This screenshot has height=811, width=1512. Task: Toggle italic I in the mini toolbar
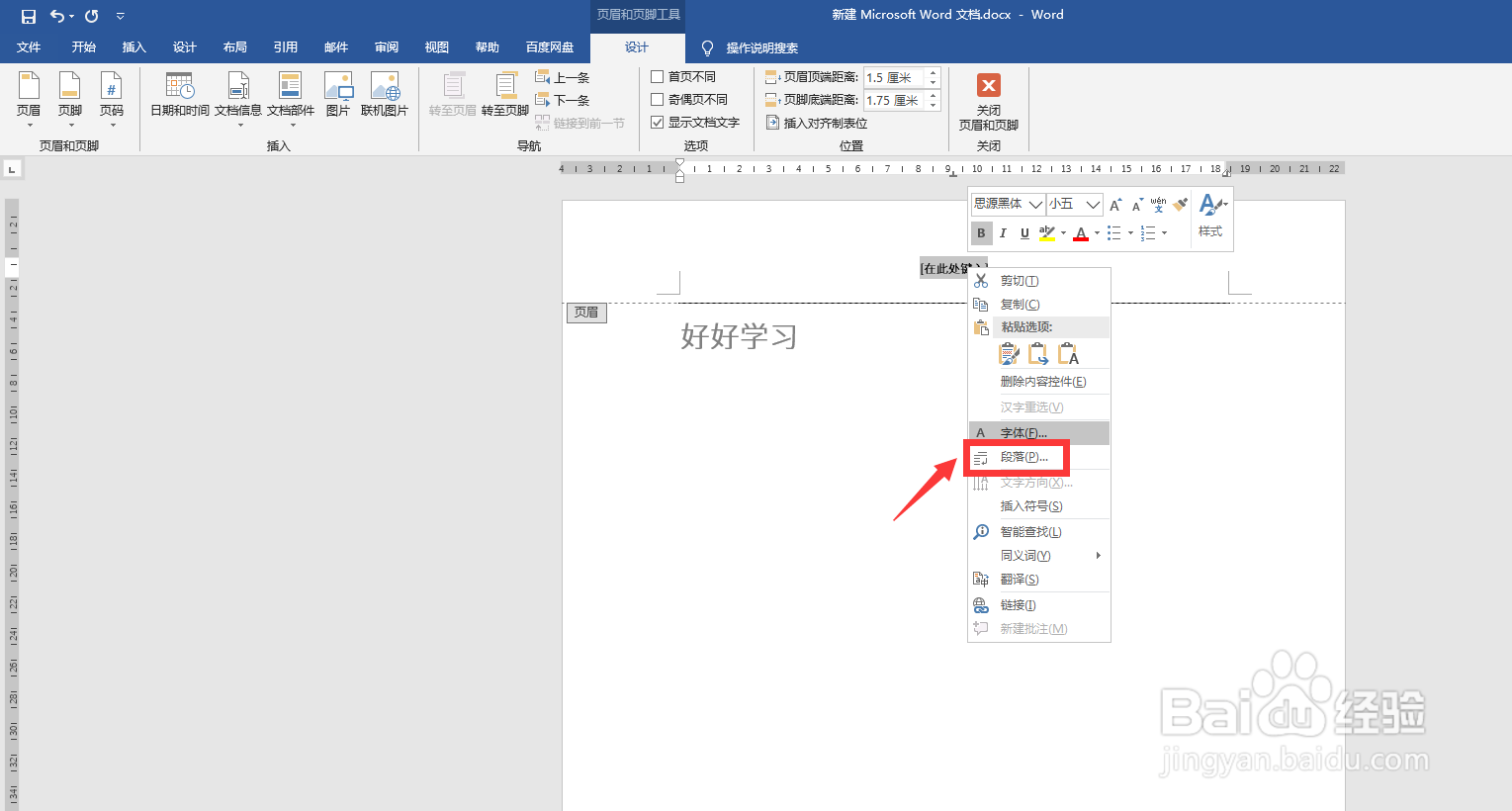(x=1003, y=233)
